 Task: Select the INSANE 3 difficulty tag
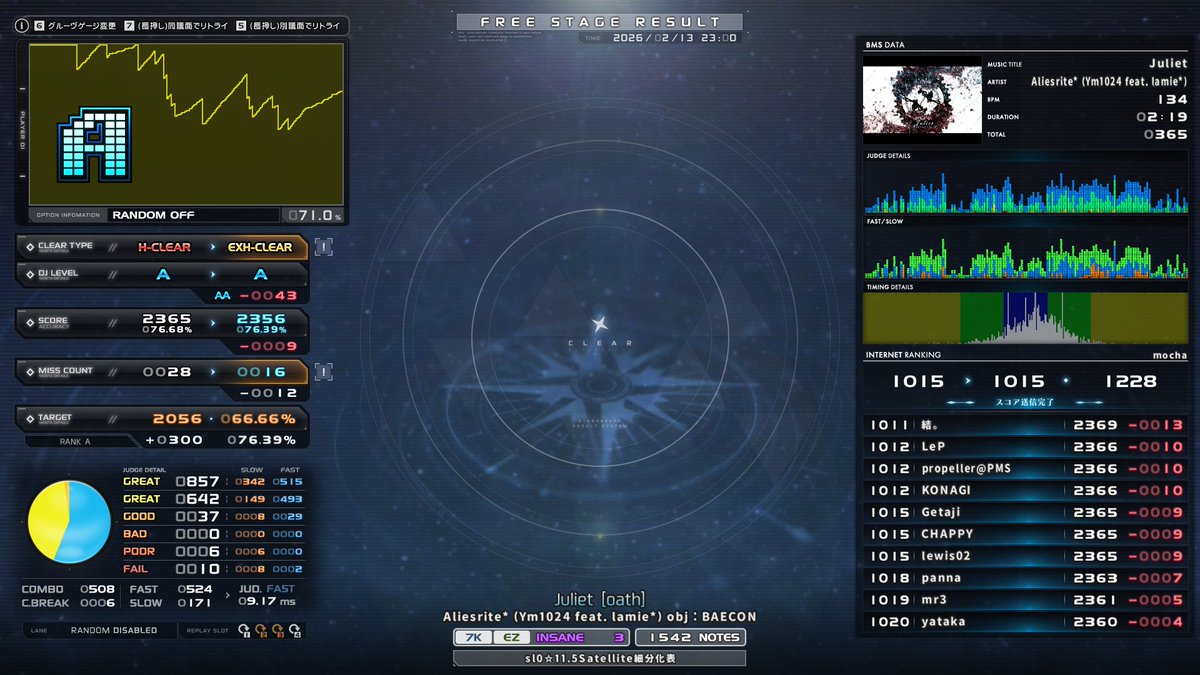(x=580, y=637)
